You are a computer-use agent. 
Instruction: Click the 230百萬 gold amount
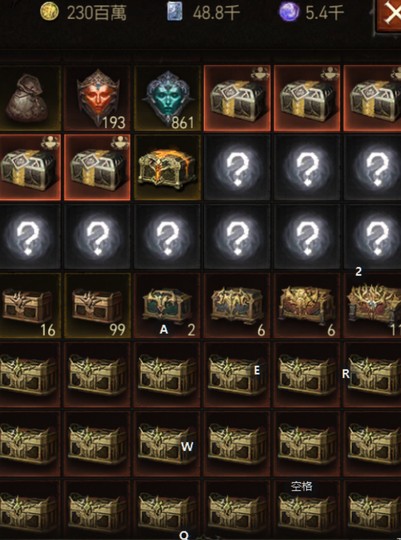[x=96, y=13]
